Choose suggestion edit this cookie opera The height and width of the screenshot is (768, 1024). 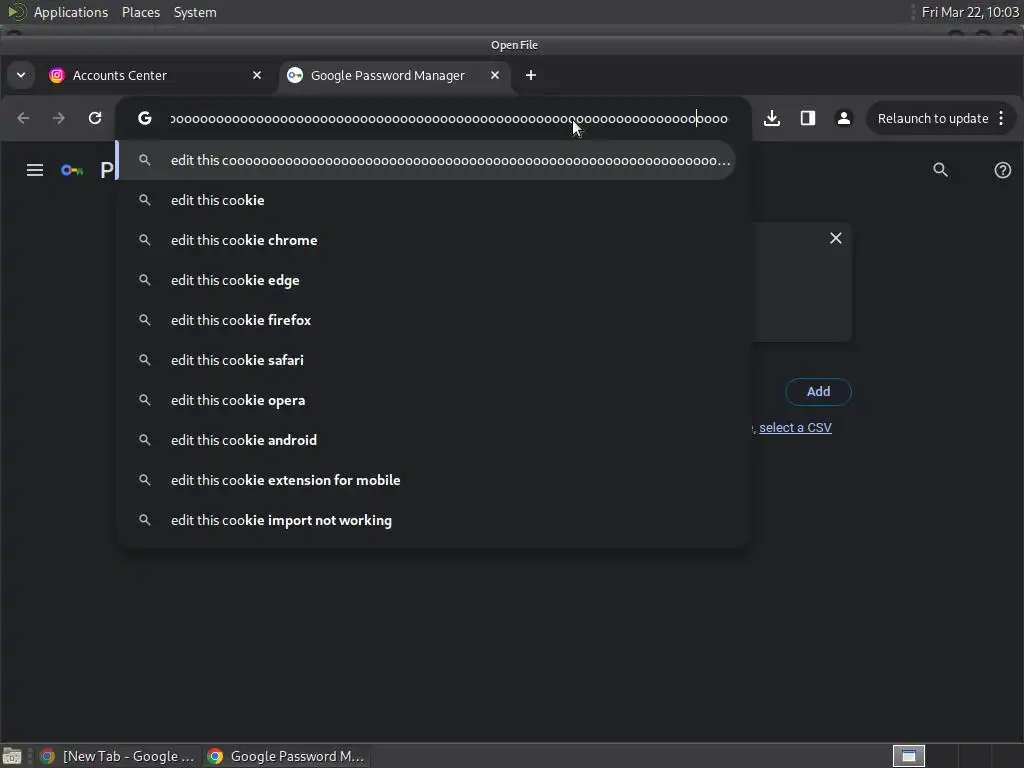point(426,400)
